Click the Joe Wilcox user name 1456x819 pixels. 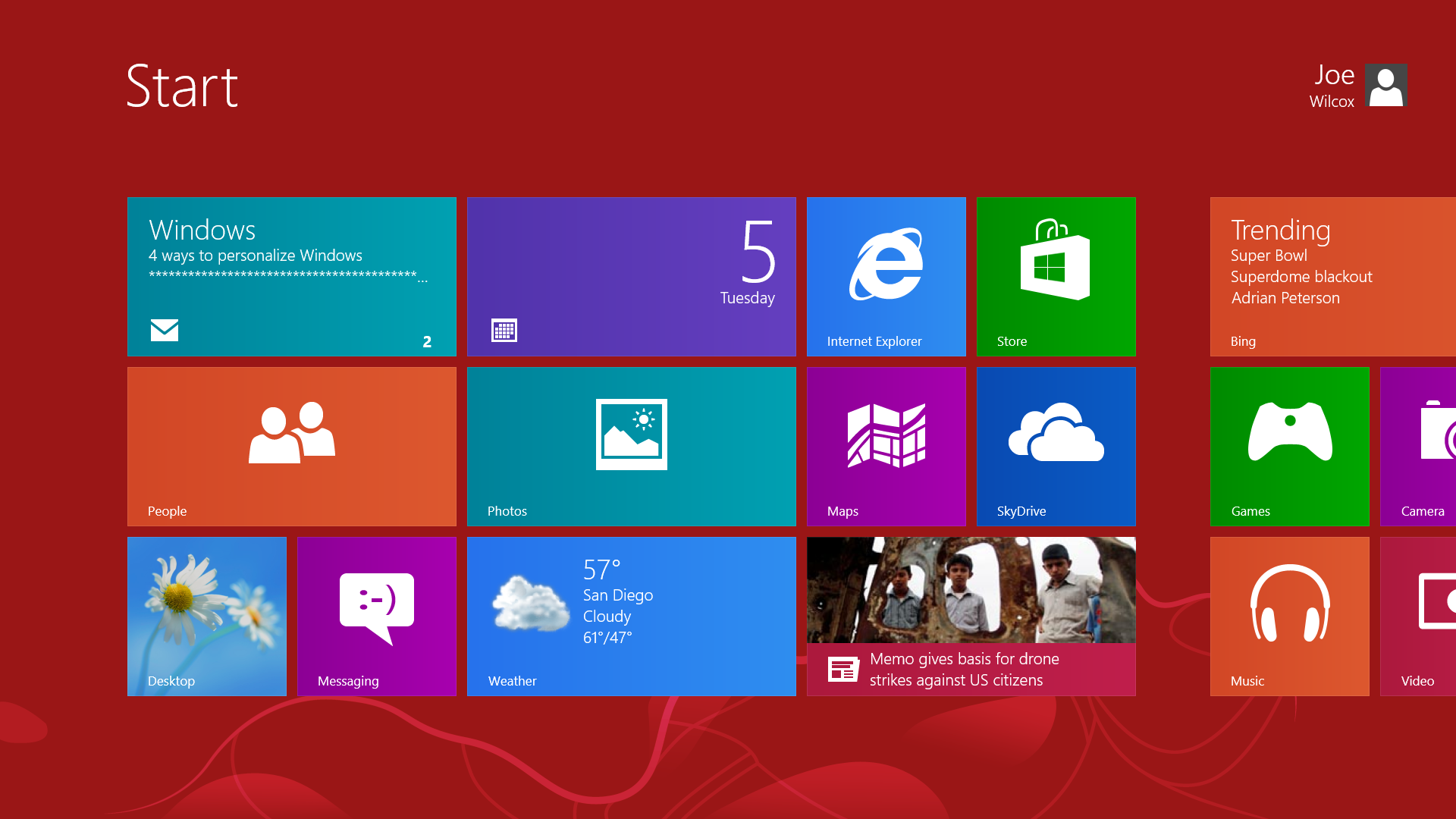[1332, 86]
